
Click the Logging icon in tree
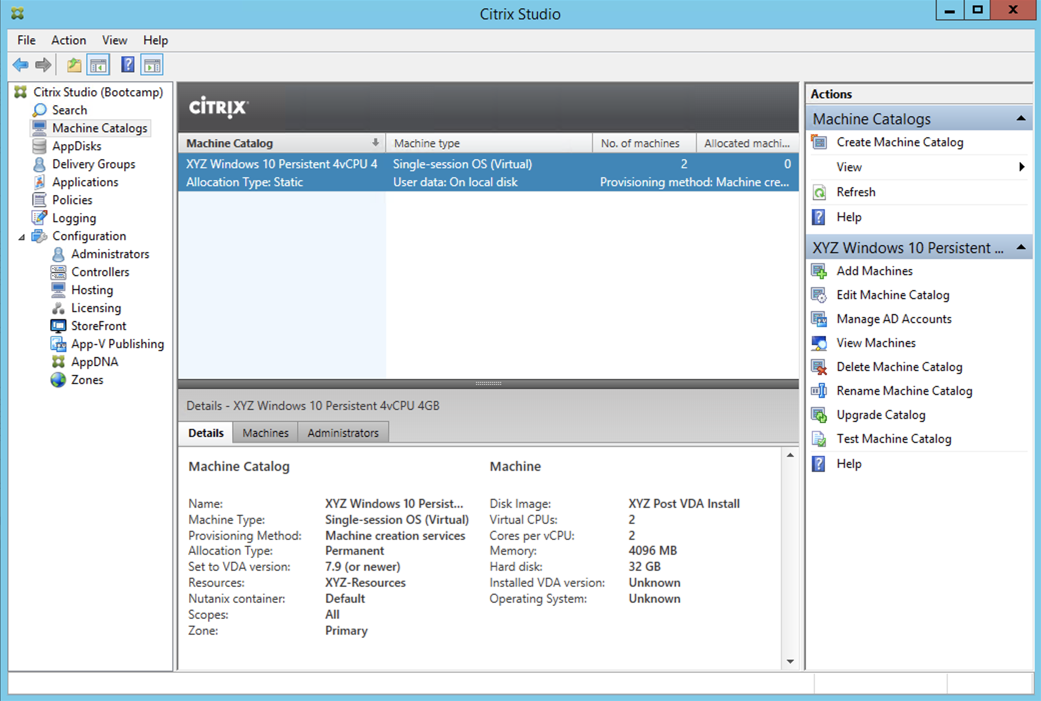[40, 218]
